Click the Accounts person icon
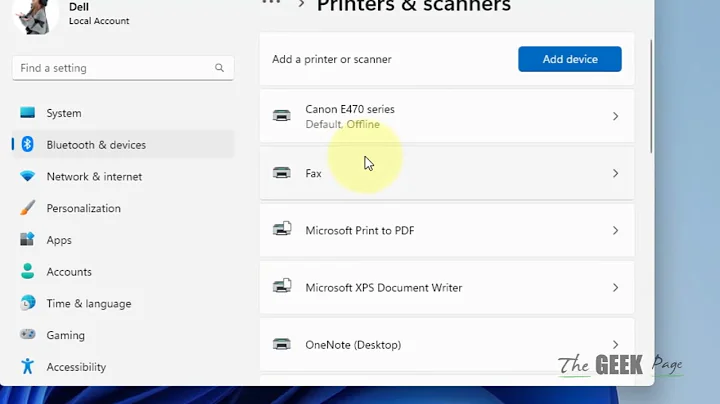 click(x=28, y=271)
